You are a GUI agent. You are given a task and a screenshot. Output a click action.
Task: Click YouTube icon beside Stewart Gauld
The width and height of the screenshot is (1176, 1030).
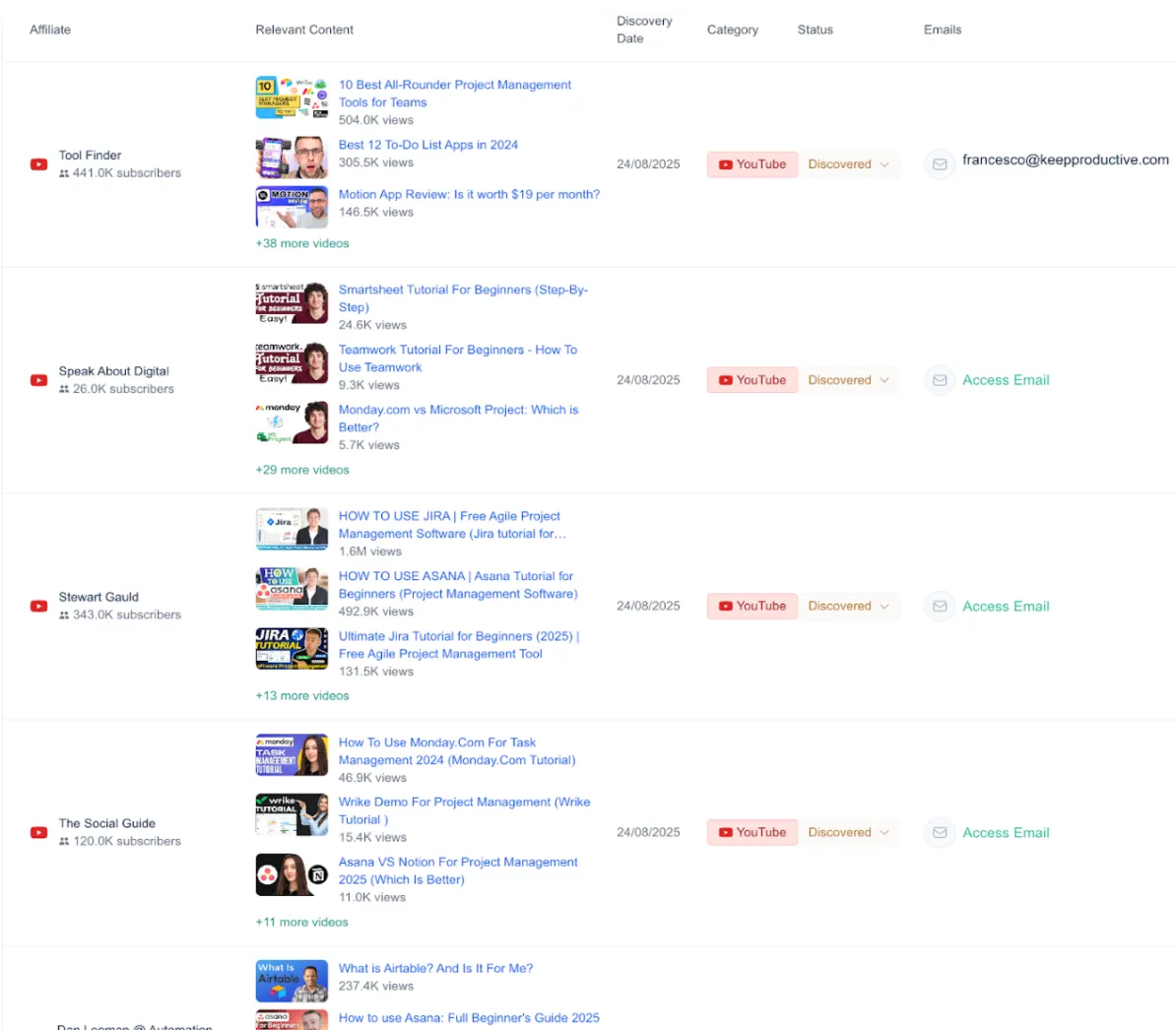point(39,606)
